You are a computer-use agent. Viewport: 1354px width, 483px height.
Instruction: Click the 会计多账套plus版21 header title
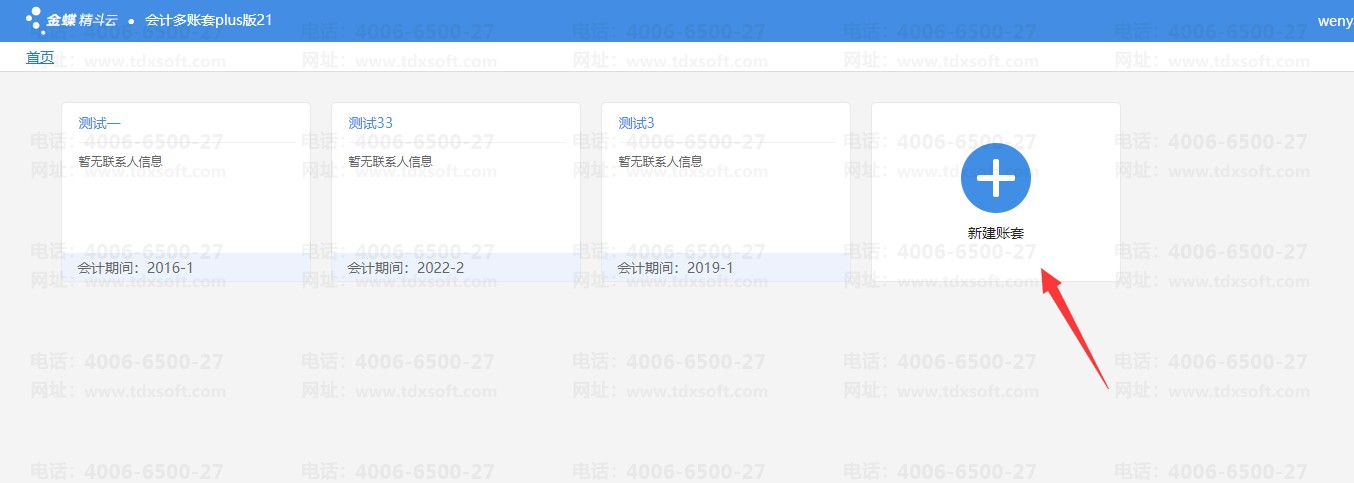pyautogui.click(x=208, y=20)
